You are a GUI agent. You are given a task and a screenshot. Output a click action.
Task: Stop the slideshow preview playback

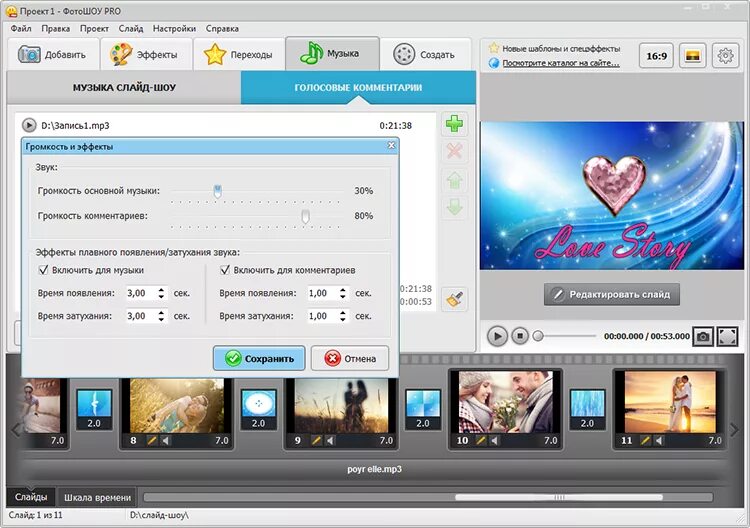click(520, 336)
